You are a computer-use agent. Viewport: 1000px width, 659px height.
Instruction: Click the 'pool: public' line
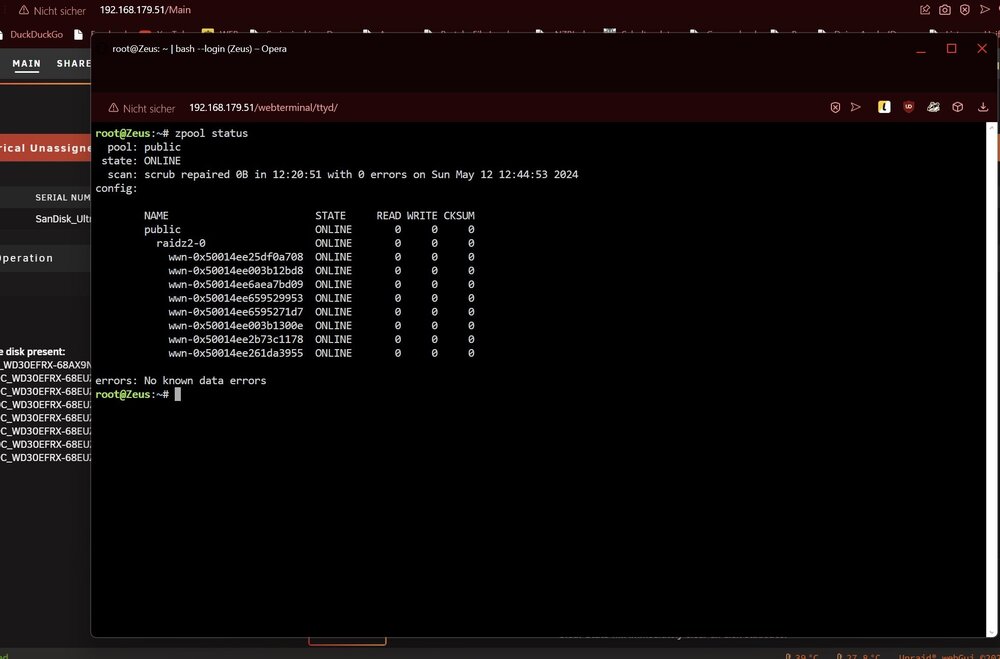click(x=144, y=147)
